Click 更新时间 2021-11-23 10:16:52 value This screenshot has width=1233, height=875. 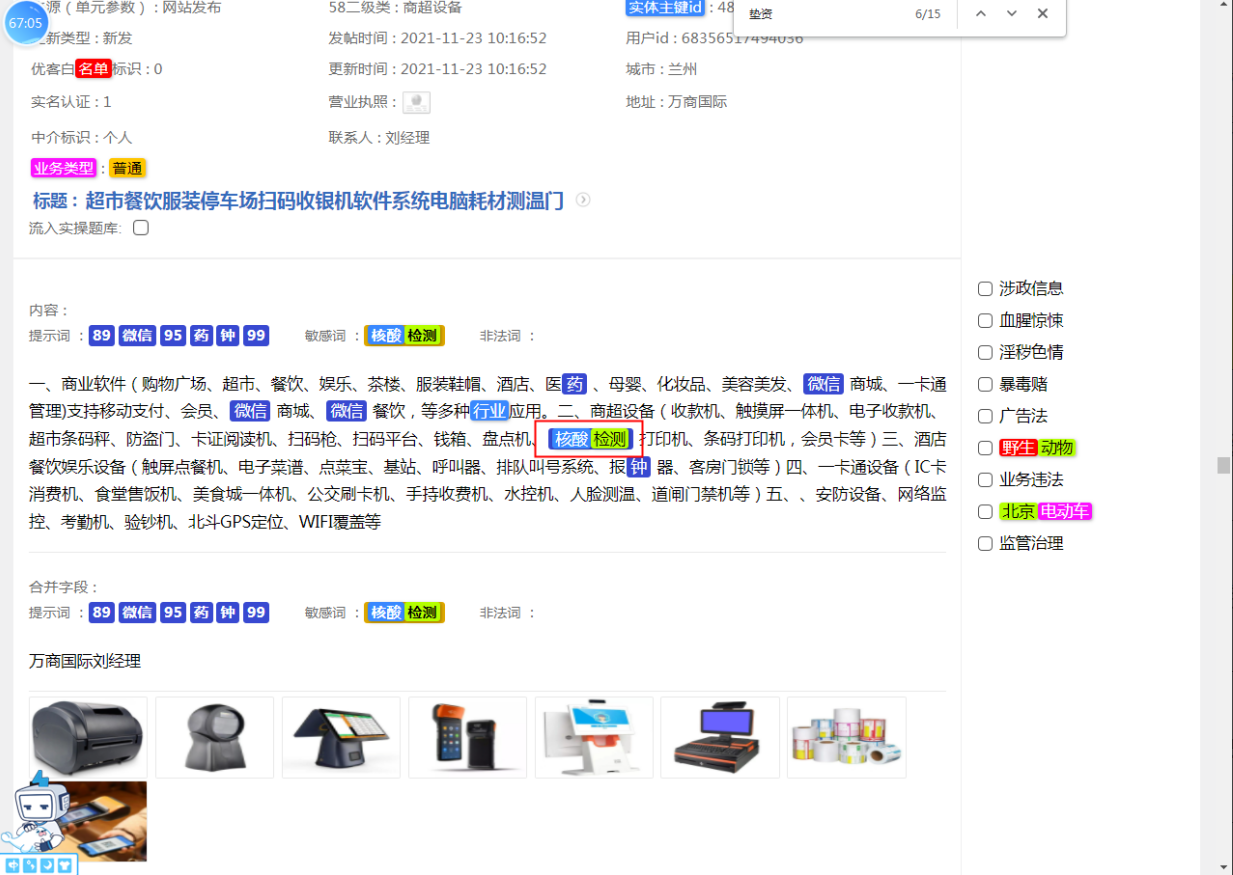coord(474,69)
